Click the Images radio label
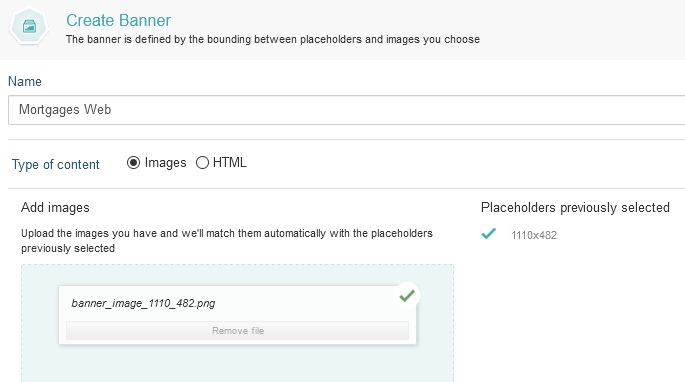This screenshot has width=685, height=382. point(165,163)
